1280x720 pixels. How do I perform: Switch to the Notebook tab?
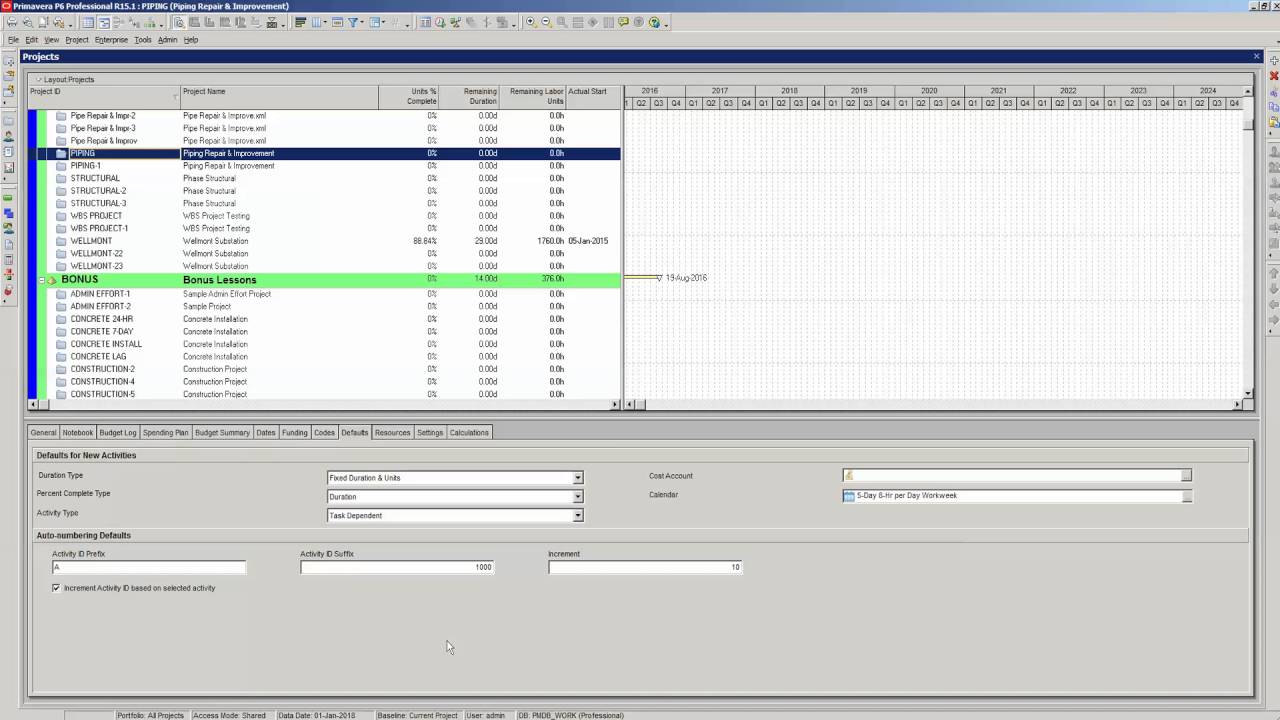click(77, 433)
